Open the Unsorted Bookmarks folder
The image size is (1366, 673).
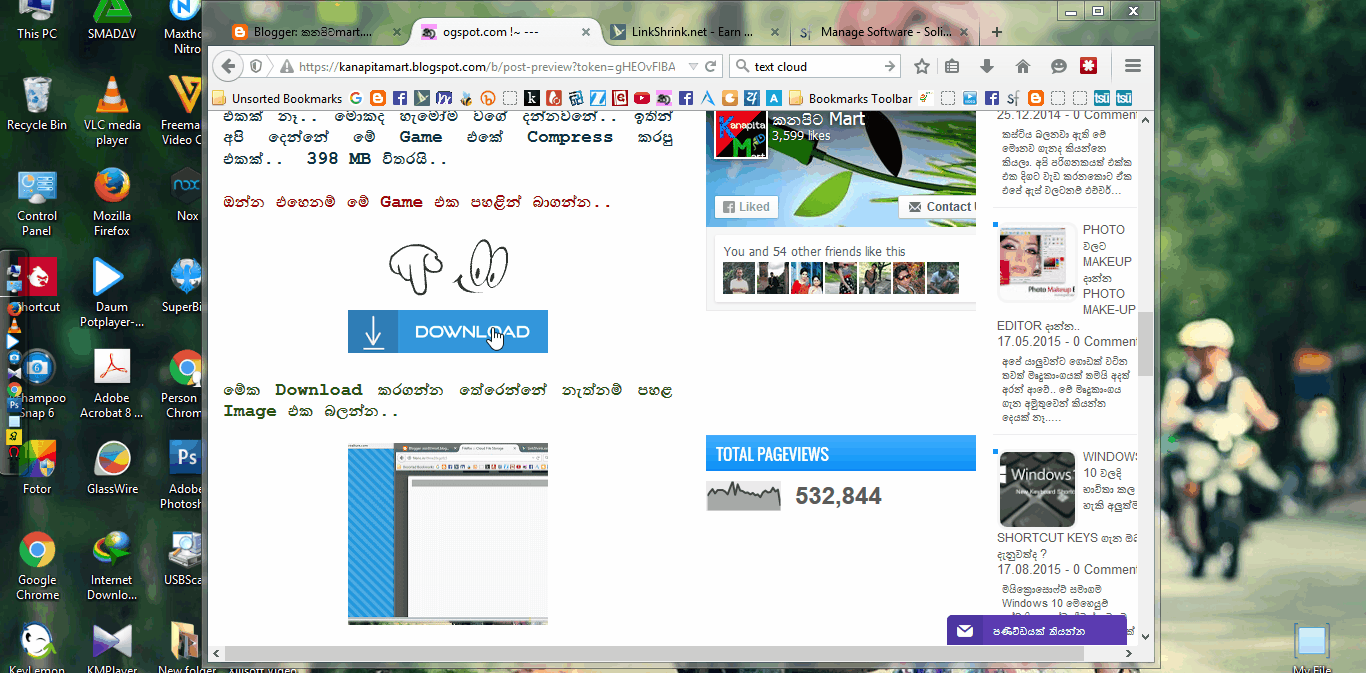pos(277,98)
